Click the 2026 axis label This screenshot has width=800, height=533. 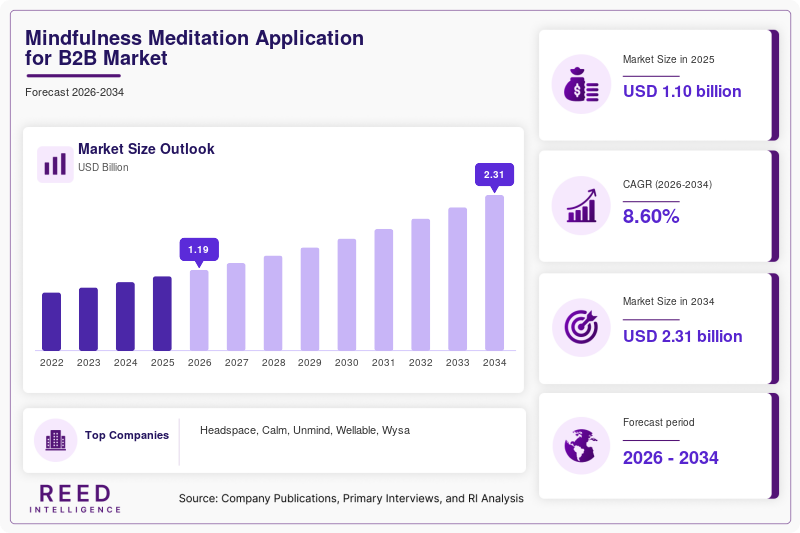click(x=199, y=363)
